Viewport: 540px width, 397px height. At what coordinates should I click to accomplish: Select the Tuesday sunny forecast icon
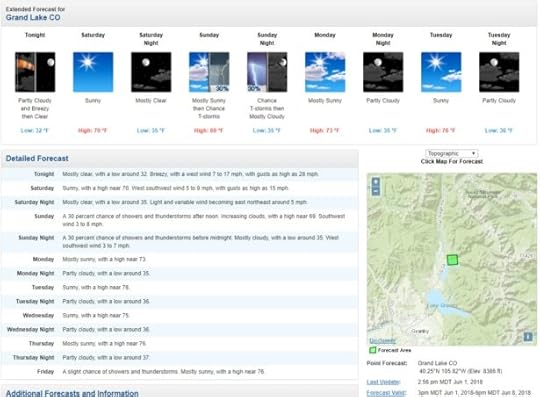441,72
